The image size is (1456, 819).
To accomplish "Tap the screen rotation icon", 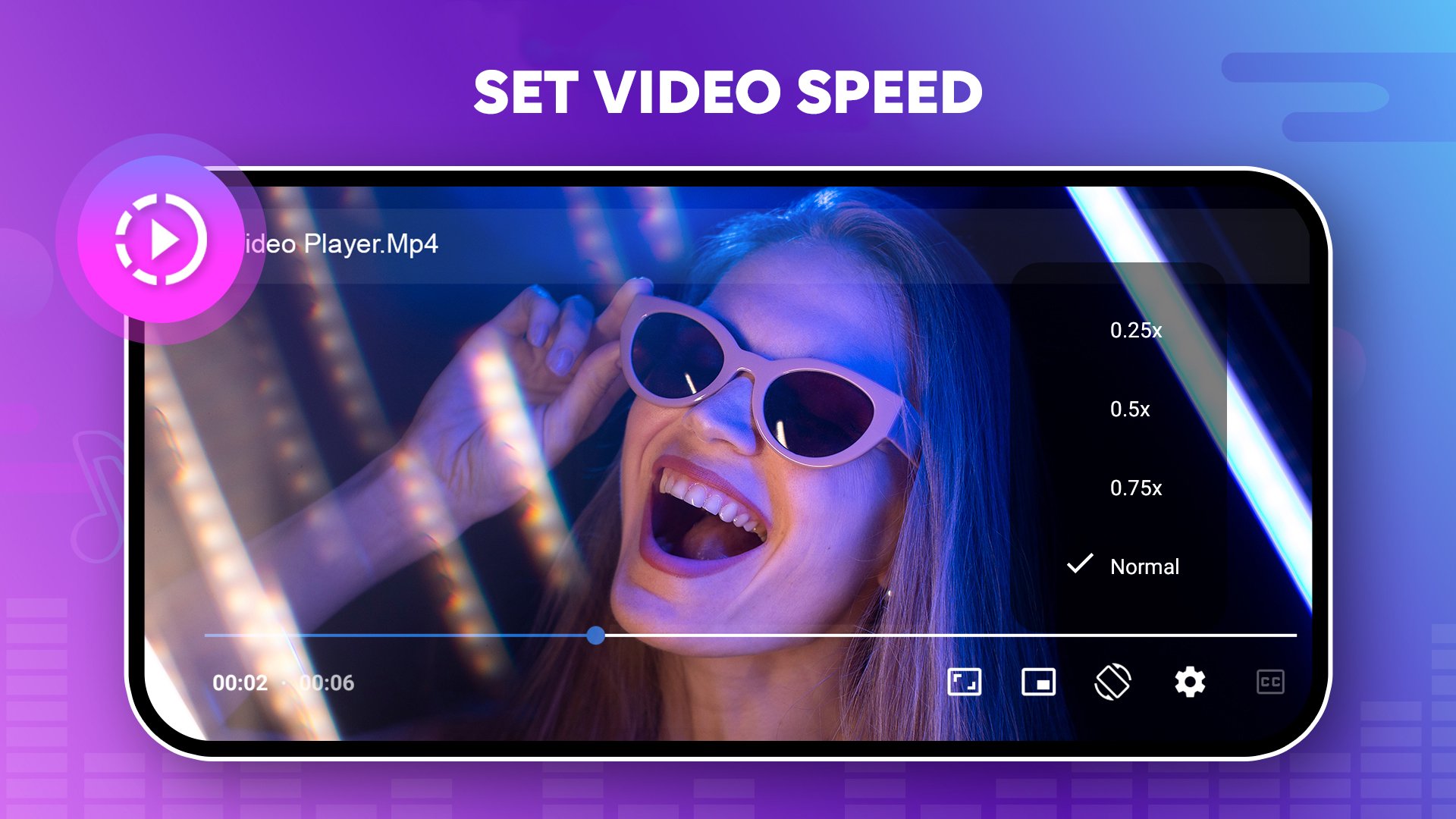I will 1112,682.
